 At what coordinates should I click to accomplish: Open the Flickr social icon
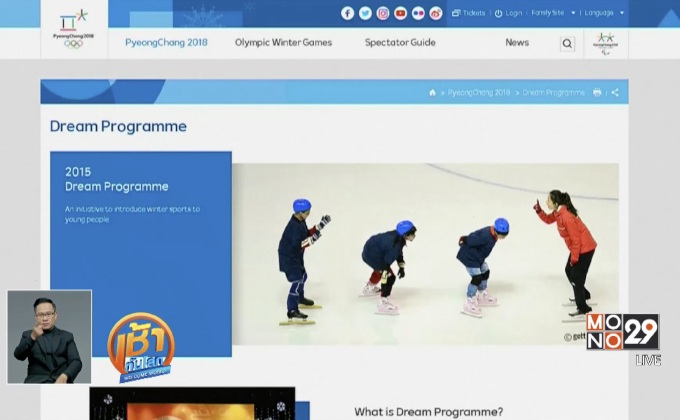pyautogui.click(x=418, y=13)
